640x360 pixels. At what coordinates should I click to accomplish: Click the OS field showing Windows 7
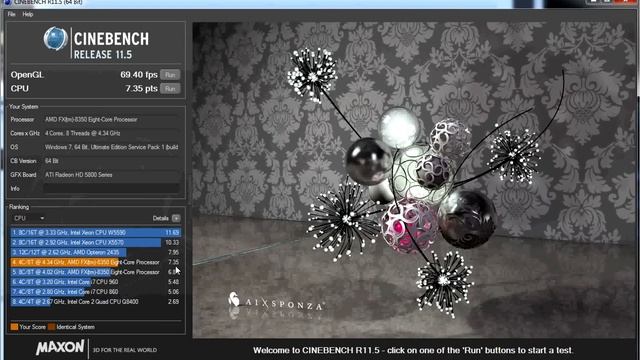tap(111, 147)
